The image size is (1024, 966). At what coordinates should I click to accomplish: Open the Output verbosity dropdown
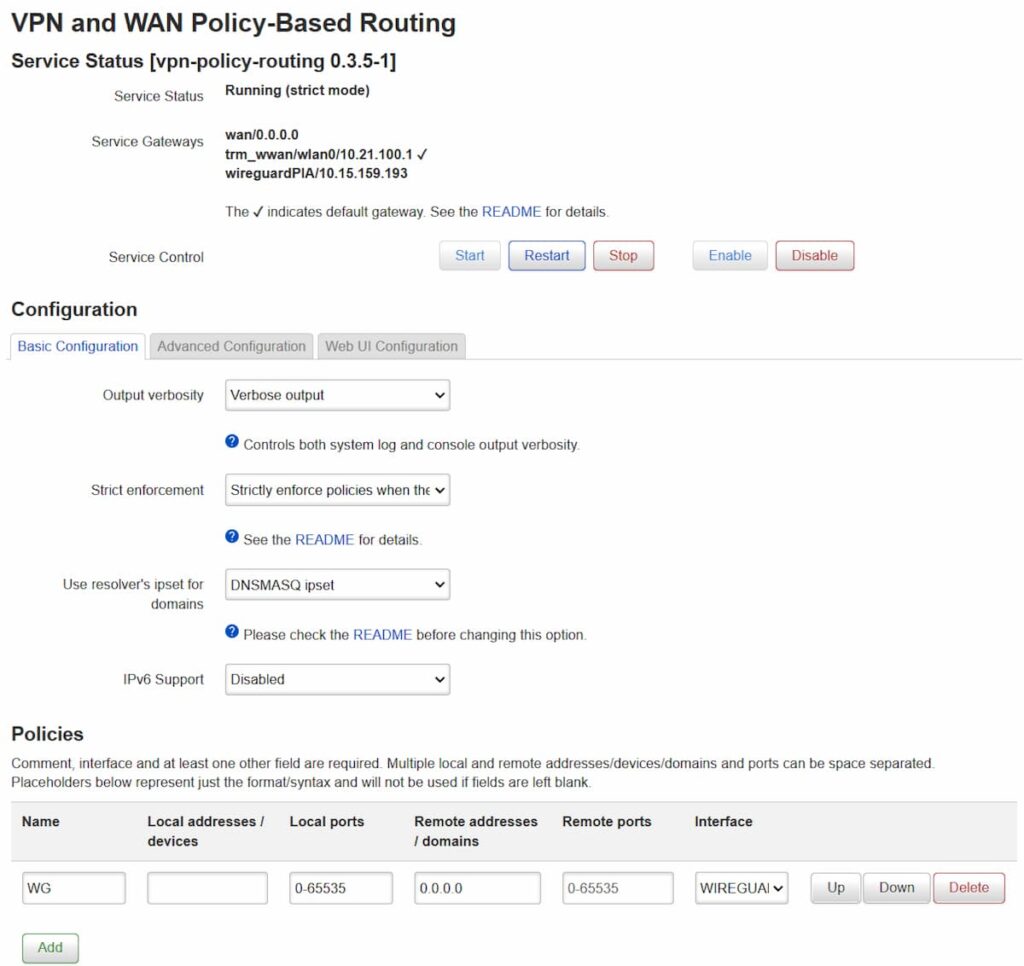tap(336, 395)
